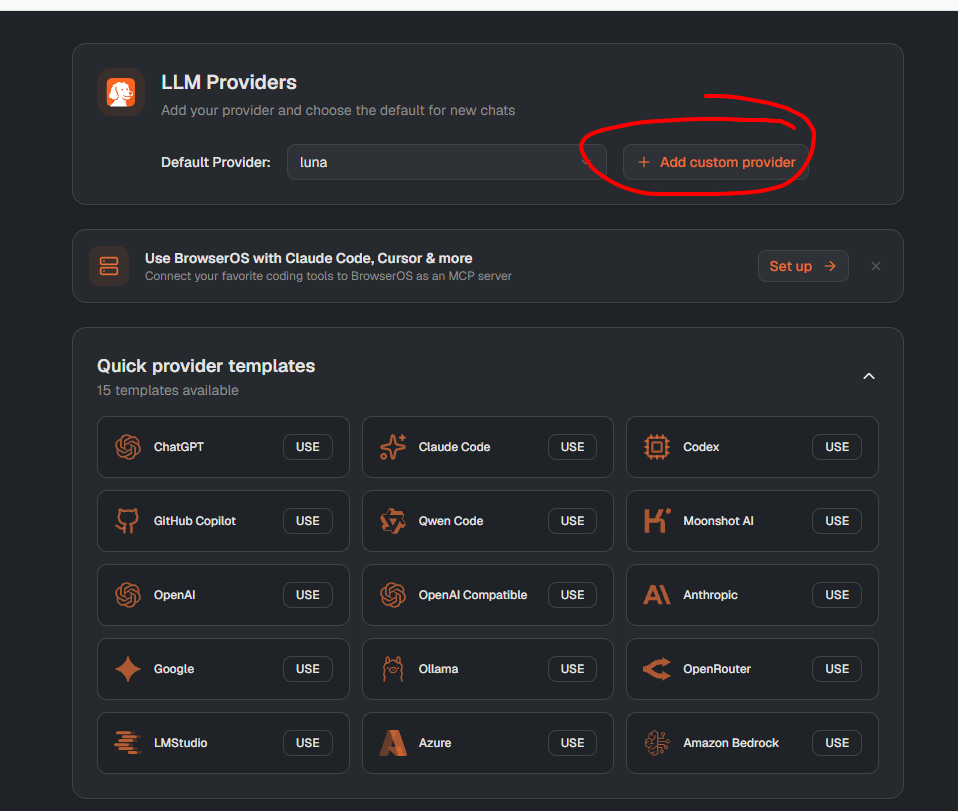This screenshot has width=958, height=811.
Task: Click the Anthropic logo icon
Action: point(657,595)
